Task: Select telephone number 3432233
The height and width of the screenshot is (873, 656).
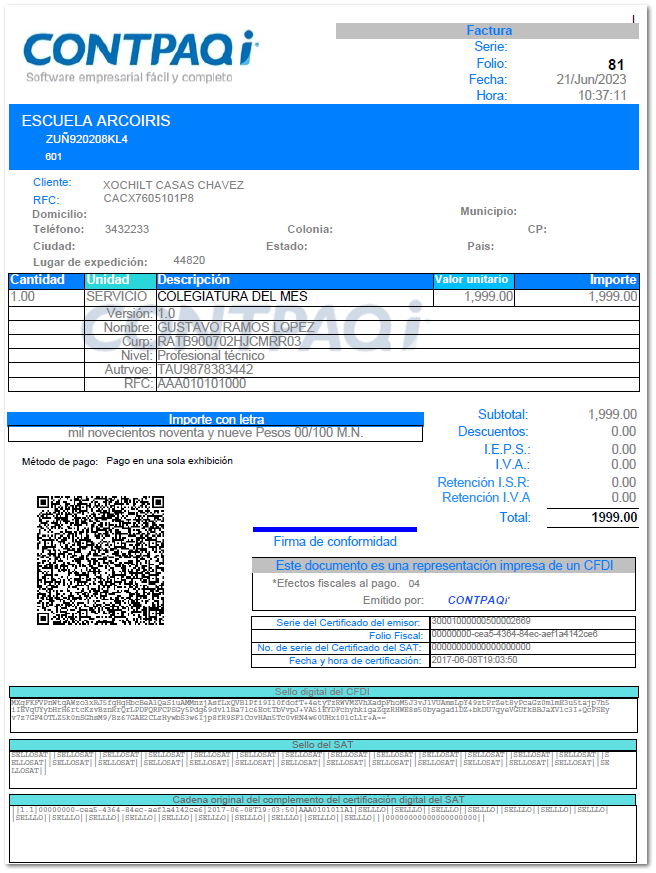Action: [127, 229]
